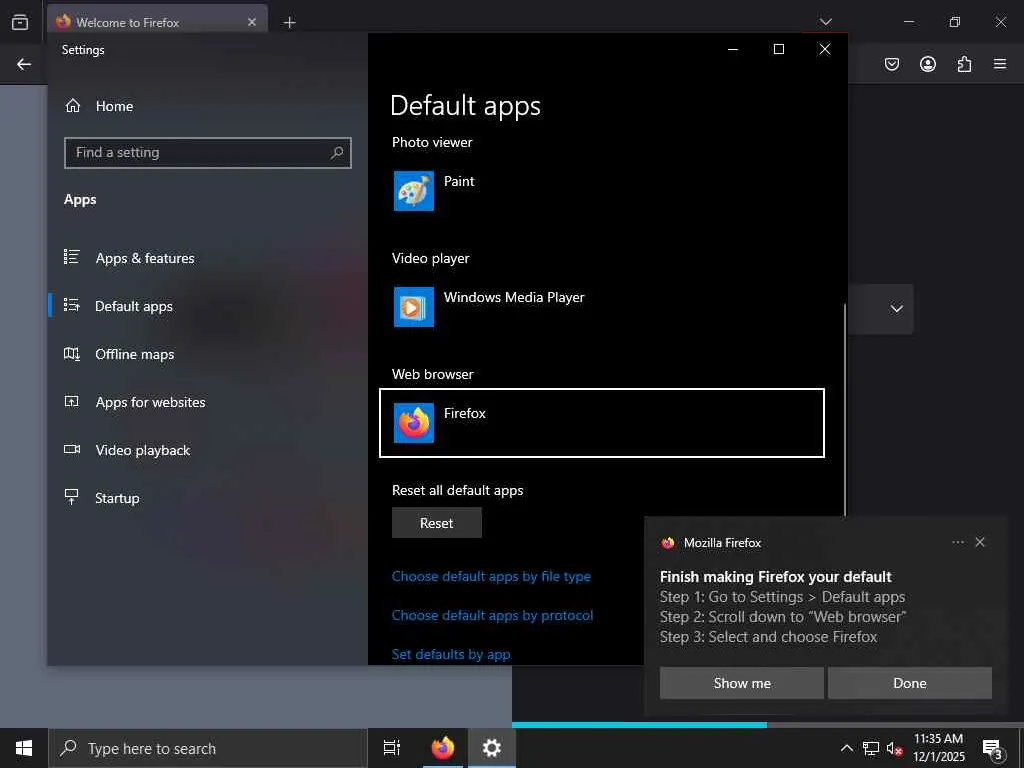Click Settings gear on taskbar

coord(492,748)
